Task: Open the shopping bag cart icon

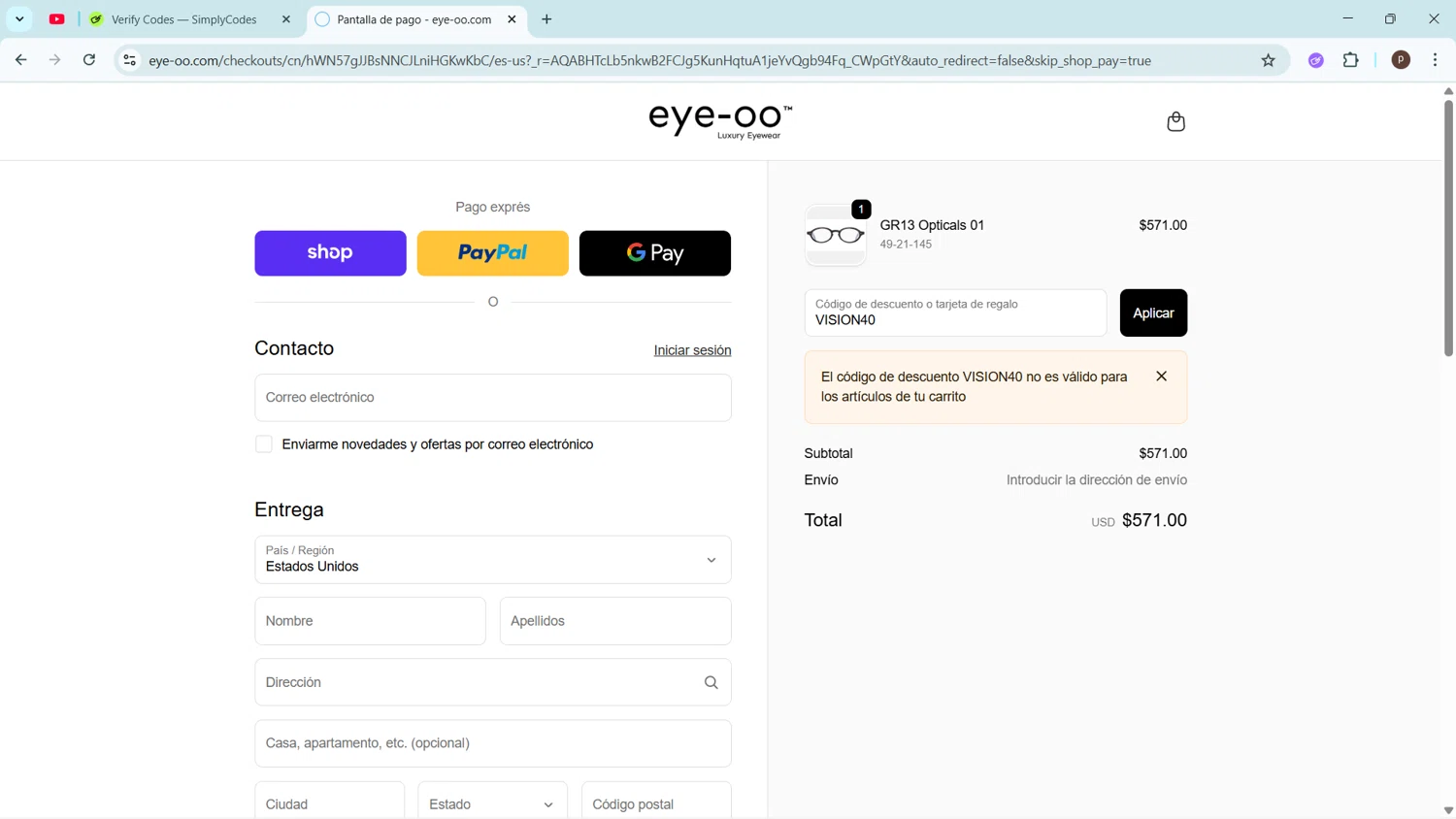Action: click(x=1175, y=121)
